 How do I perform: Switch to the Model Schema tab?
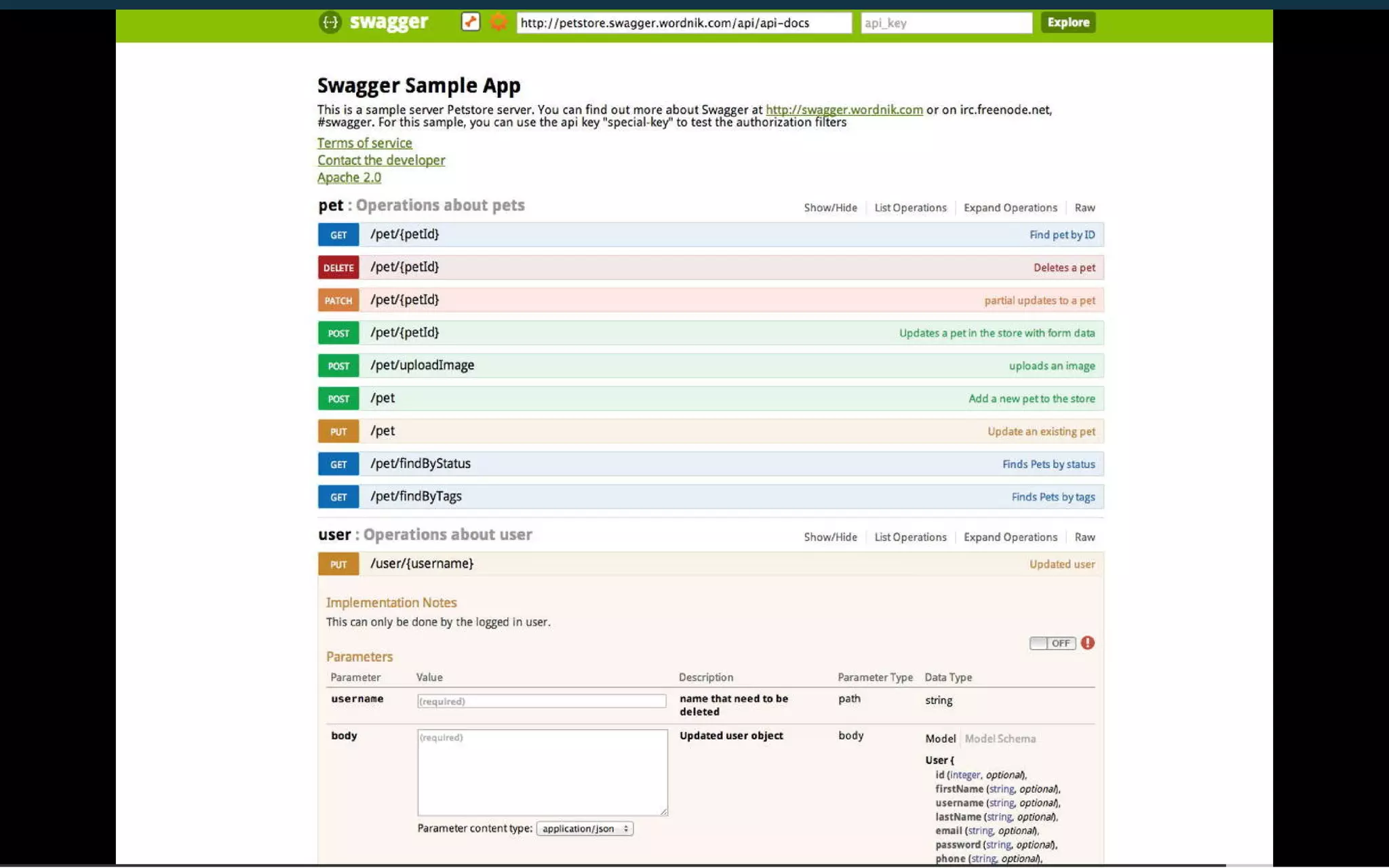pyautogui.click(x=1000, y=738)
